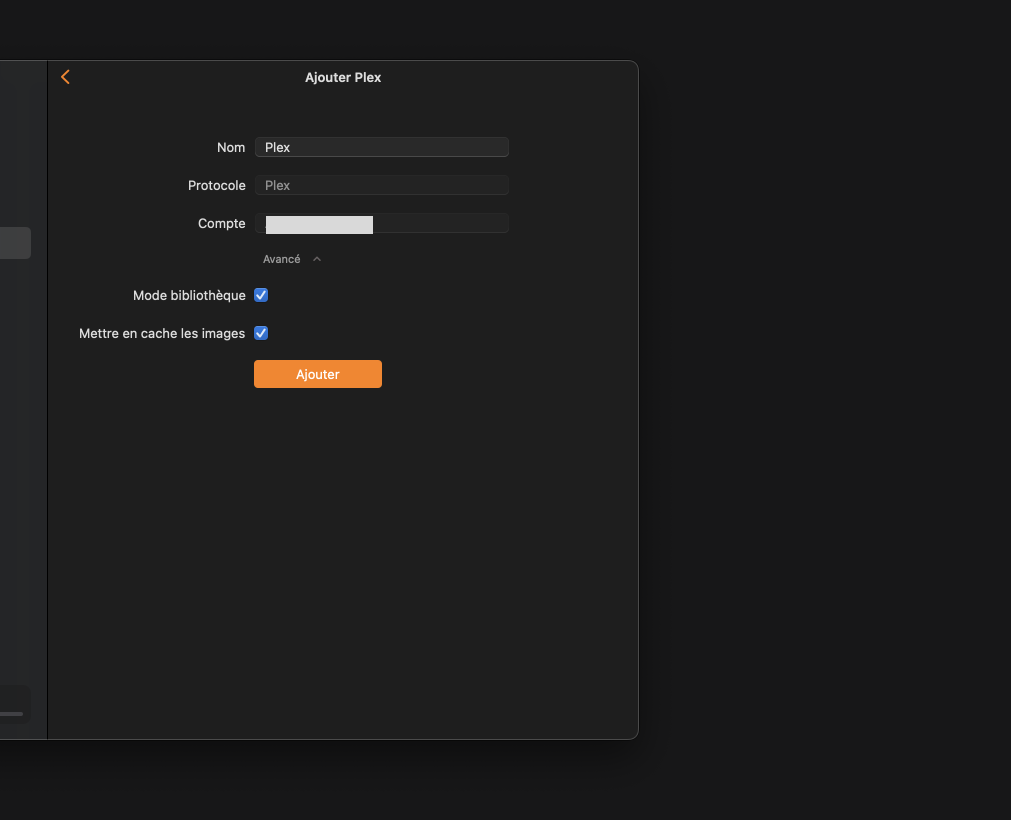This screenshot has width=1011, height=820.
Task: Click the Ajouter Plex title text
Action: coord(343,77)
